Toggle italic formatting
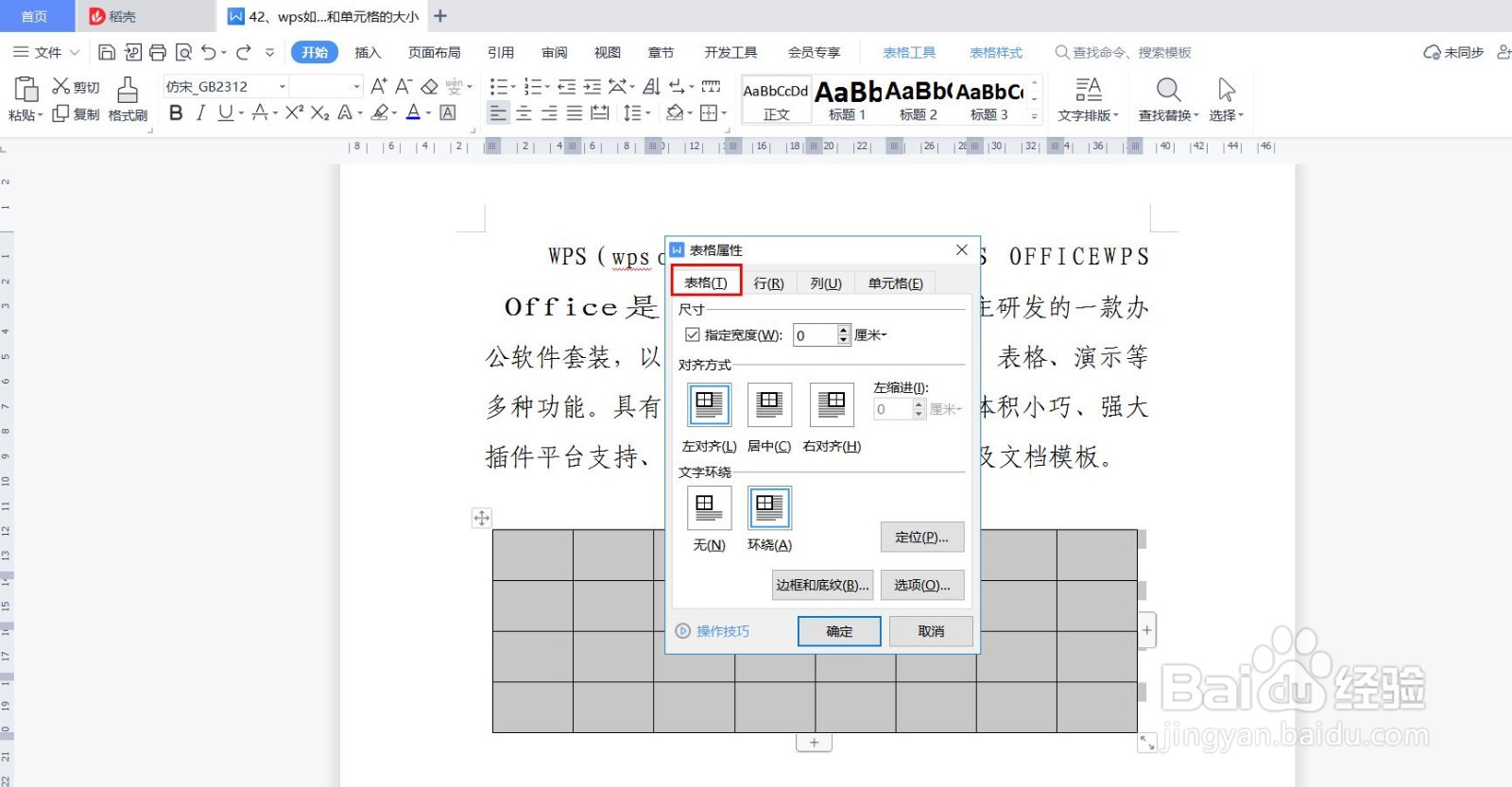The width and height of the screenshot is (1512, 787). (x=200, y=112)
